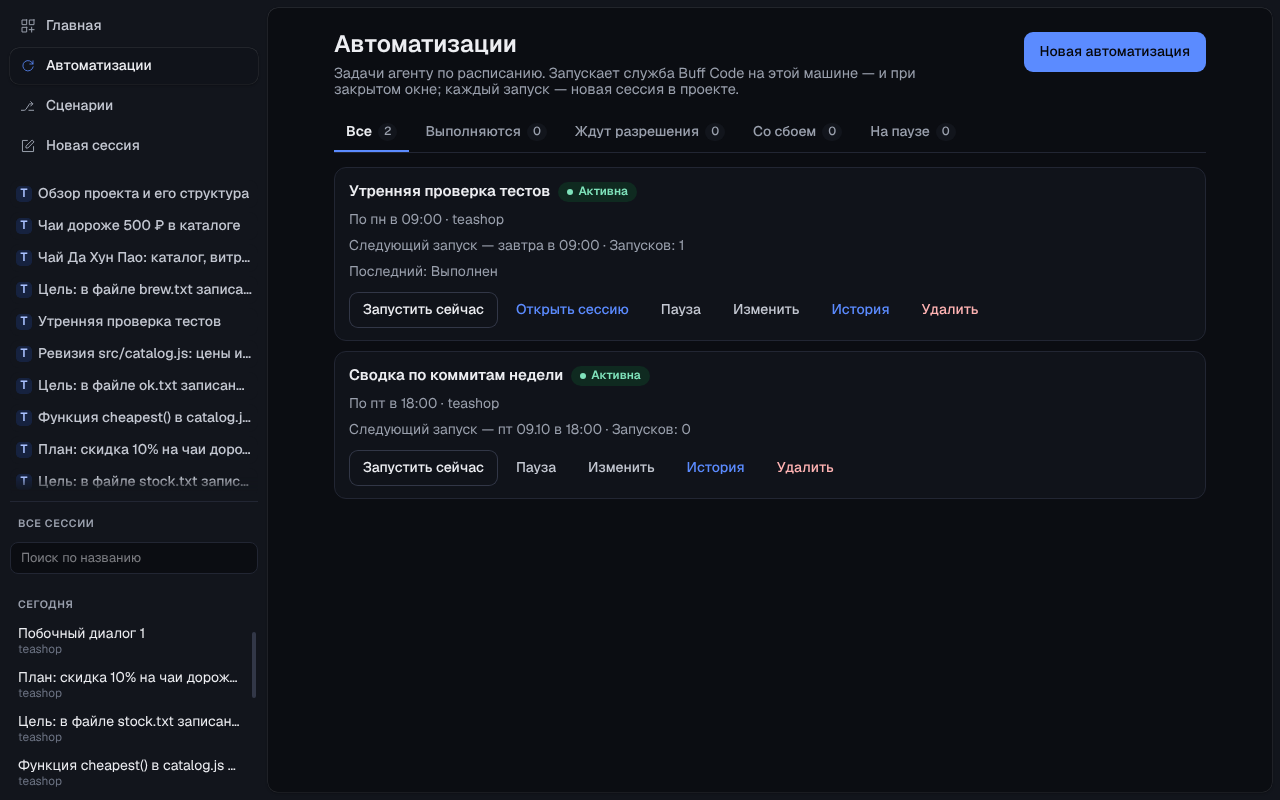This screenshot has width=1280, height=800.
Task: Click T icon beside Функция cheapest() in top list
Action: (x=24, y=417)
